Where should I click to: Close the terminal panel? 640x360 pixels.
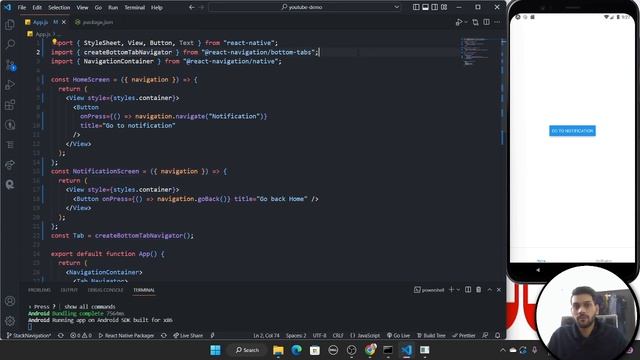coord(499,290)
